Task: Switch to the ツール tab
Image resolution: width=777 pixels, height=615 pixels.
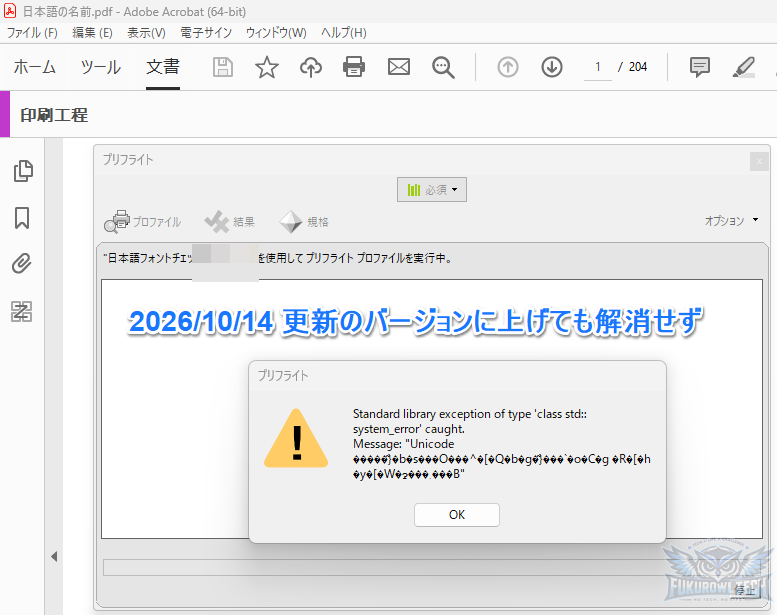Action: [101, 67]
